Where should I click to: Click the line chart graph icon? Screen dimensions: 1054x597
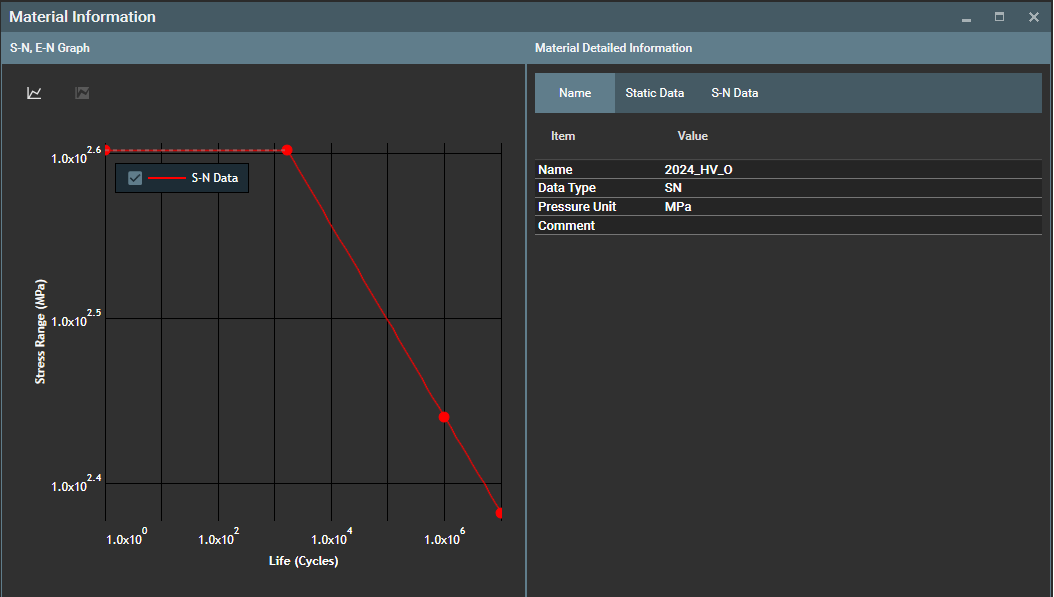[x=34, y=93]
